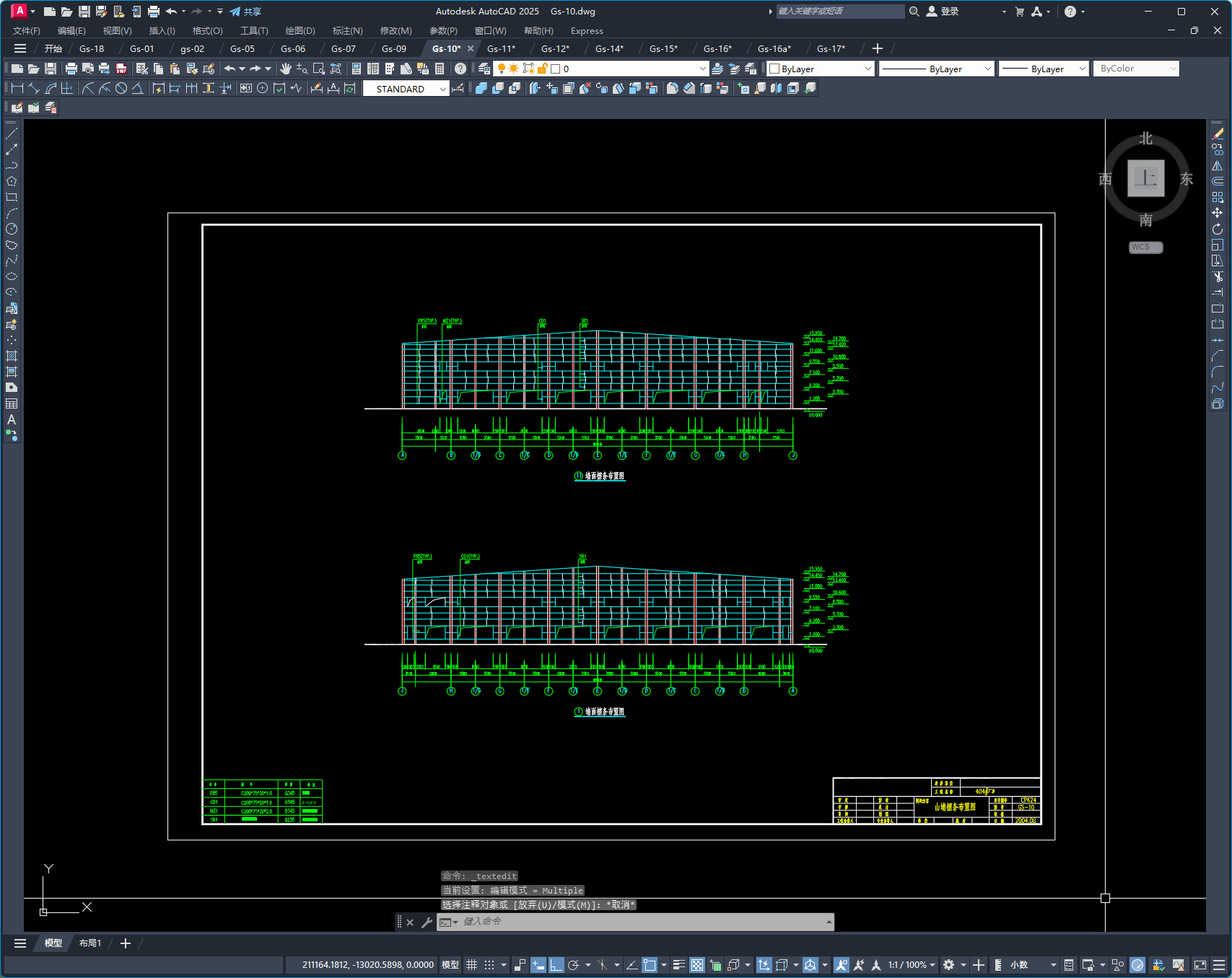The height and width of the screenshot is (978, 1232).
Task: Expand the undo history dropdown arrow
Action: point(242,69)
